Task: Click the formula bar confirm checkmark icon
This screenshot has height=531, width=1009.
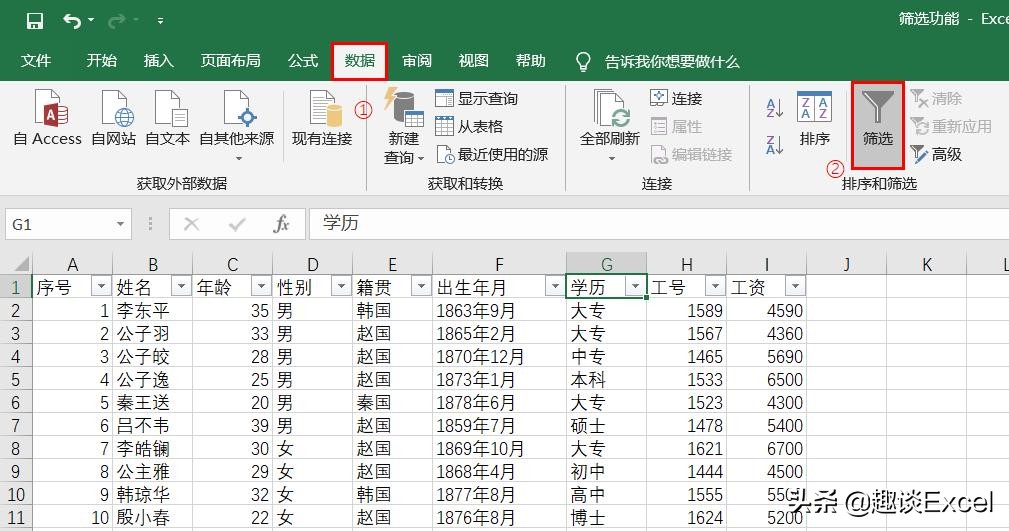Action: 237,224
